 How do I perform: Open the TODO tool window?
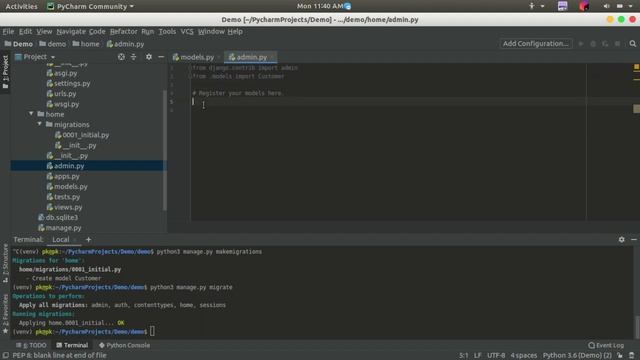(x=32, y=345)
